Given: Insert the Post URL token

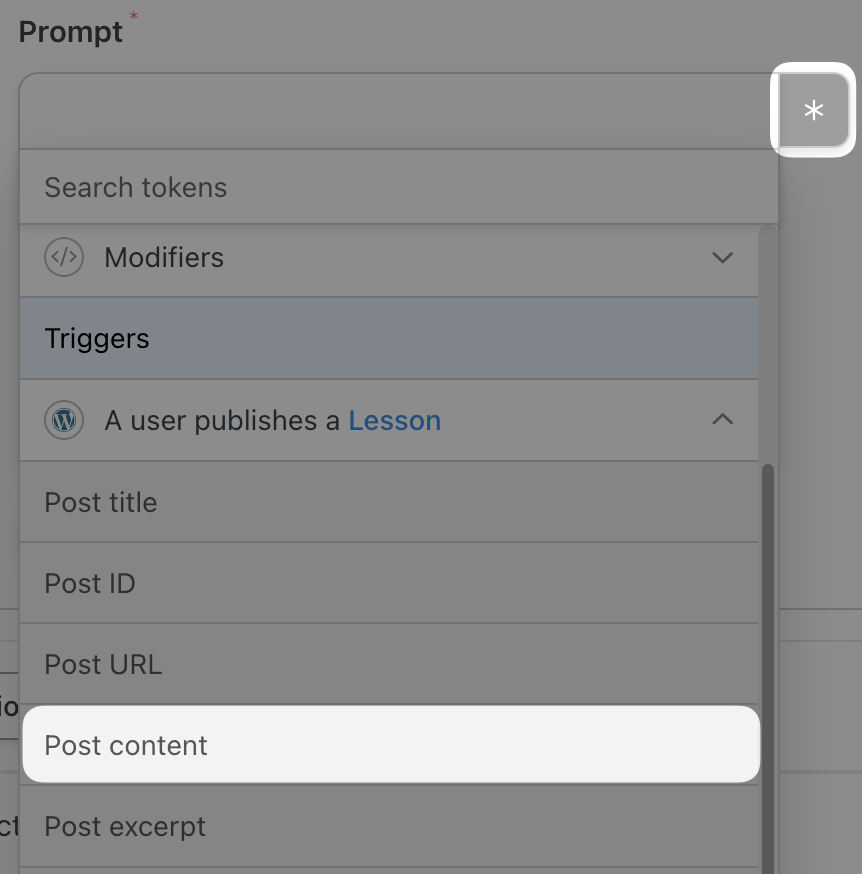Looking at the screenshot, I should (389, 664).
